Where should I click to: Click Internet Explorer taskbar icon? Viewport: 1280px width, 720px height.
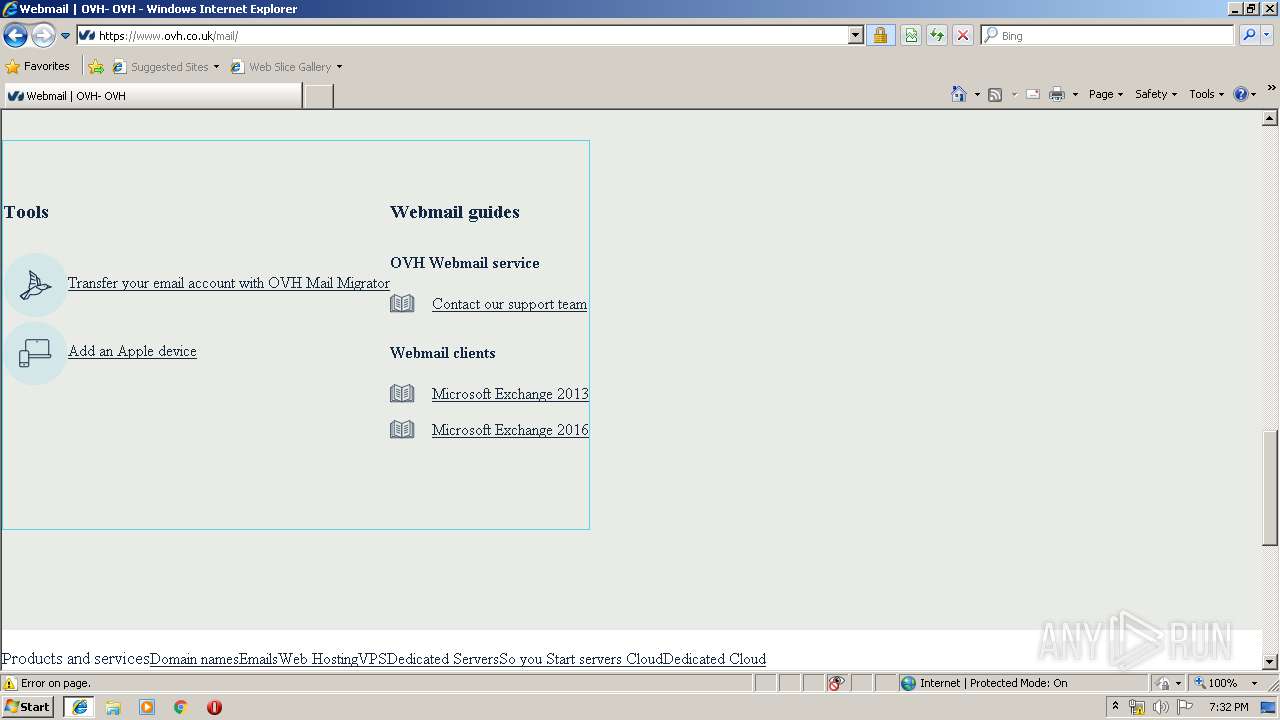point(80,707)
